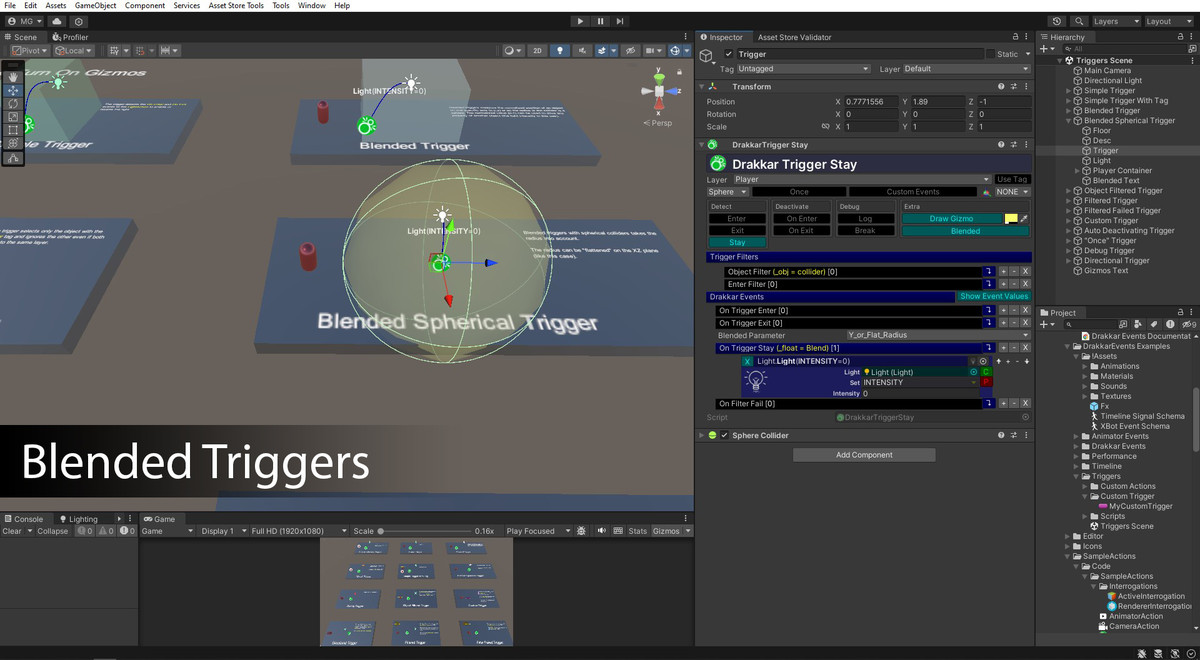Open the draw mode shading dropdown
The height and width of the screenshot is (660, 1200).
[512, 50]
